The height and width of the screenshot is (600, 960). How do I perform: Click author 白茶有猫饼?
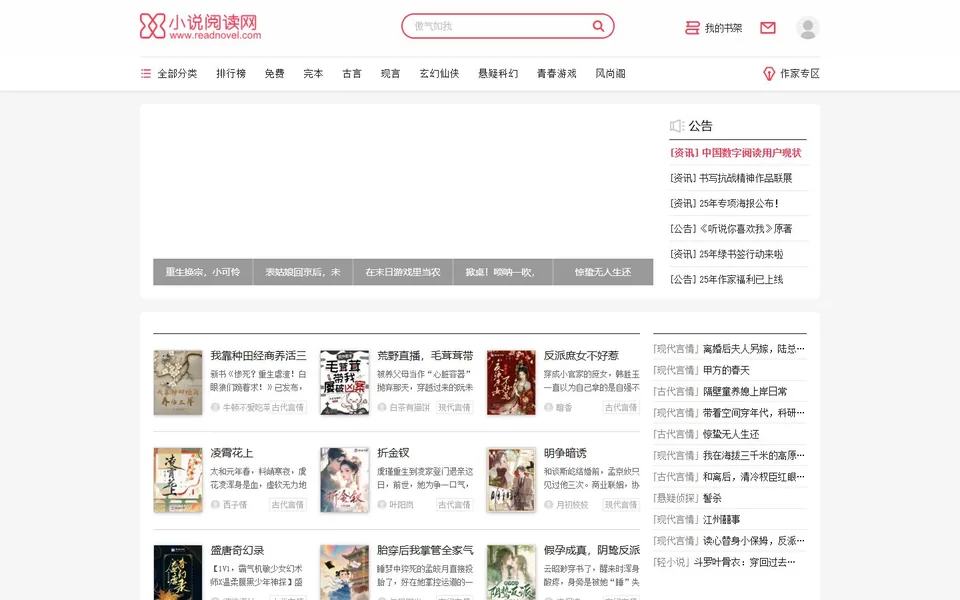tap(410, 407)
